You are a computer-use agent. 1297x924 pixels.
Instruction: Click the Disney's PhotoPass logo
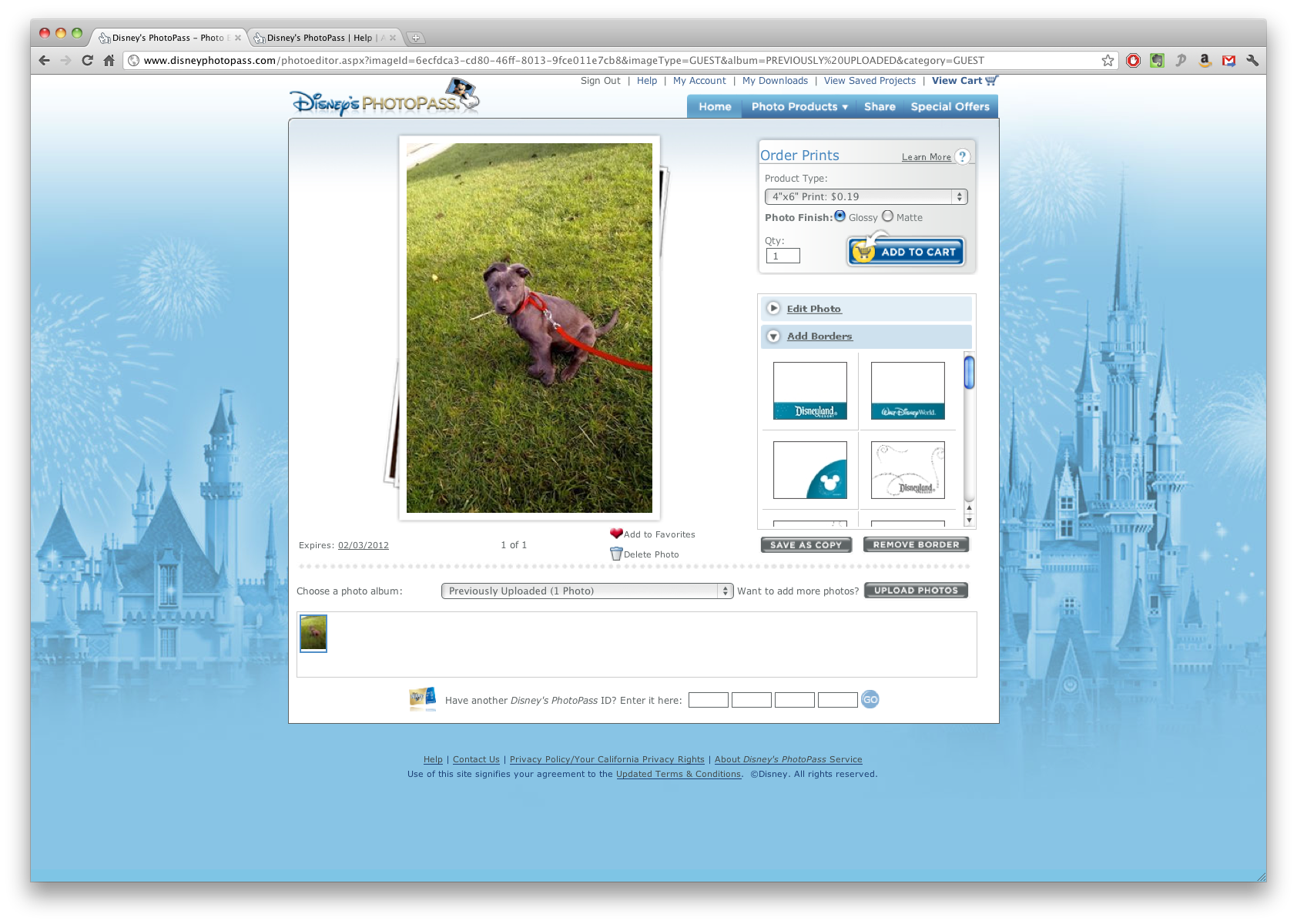[384, 99]
